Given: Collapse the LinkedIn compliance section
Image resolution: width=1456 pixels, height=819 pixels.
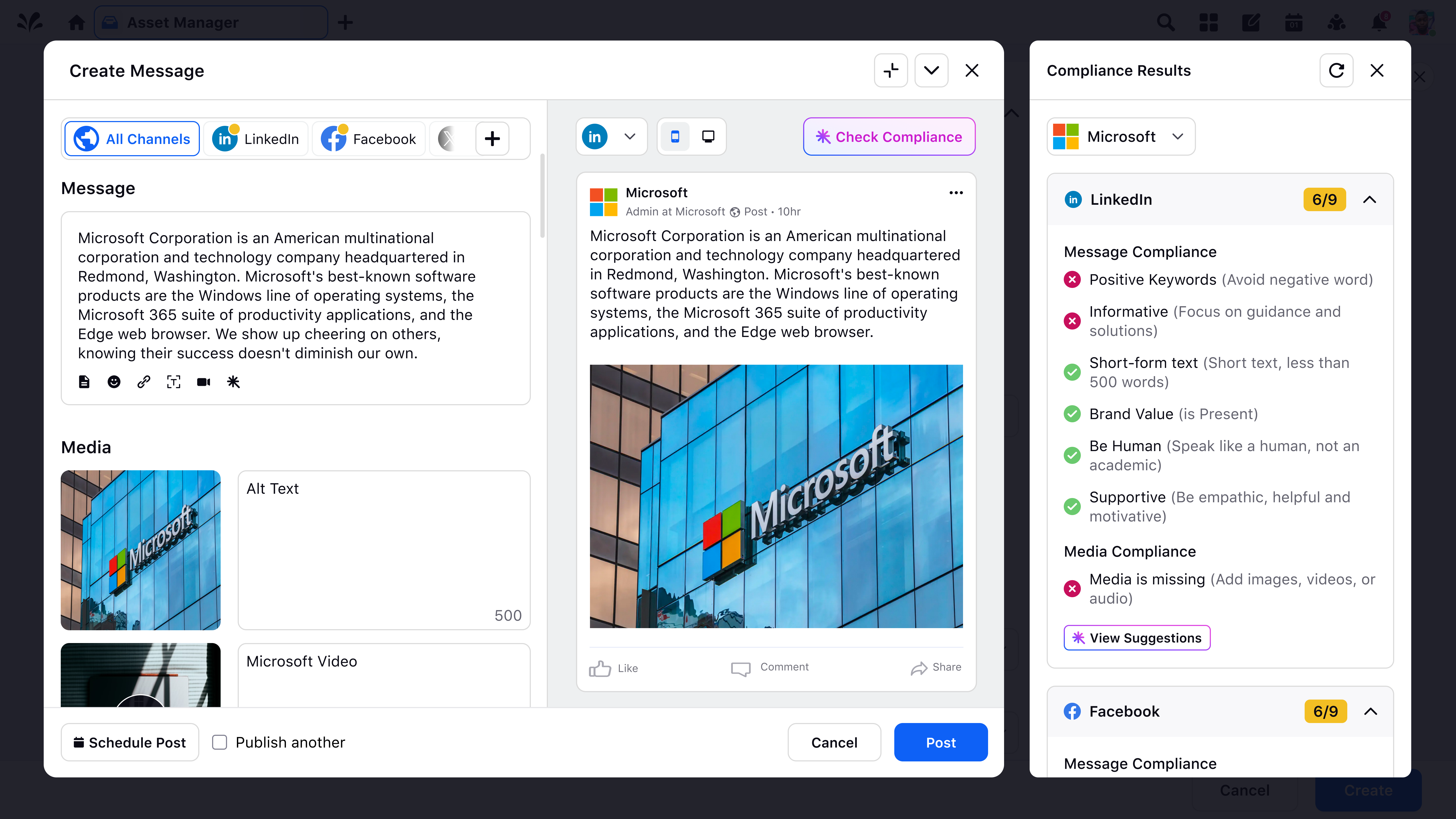Looking at the screenshot, I should [x=1369, y=200].
